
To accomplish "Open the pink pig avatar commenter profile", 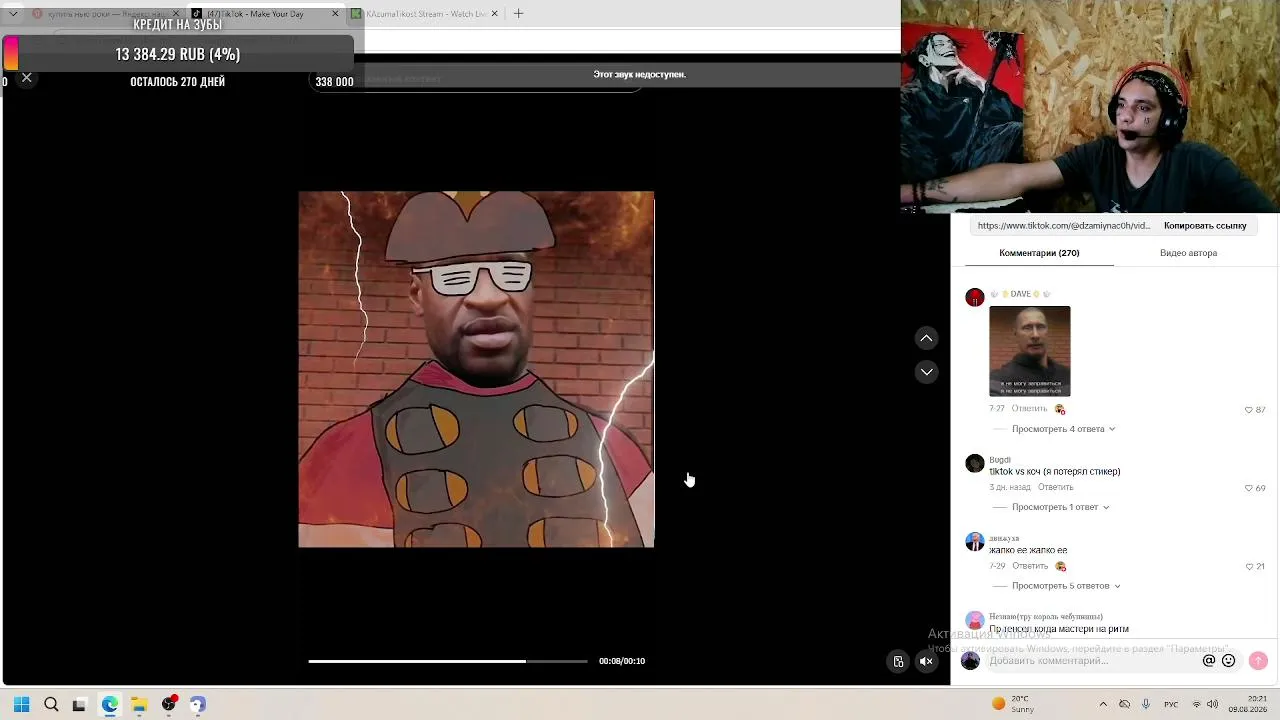I will [x=975, y=621].
